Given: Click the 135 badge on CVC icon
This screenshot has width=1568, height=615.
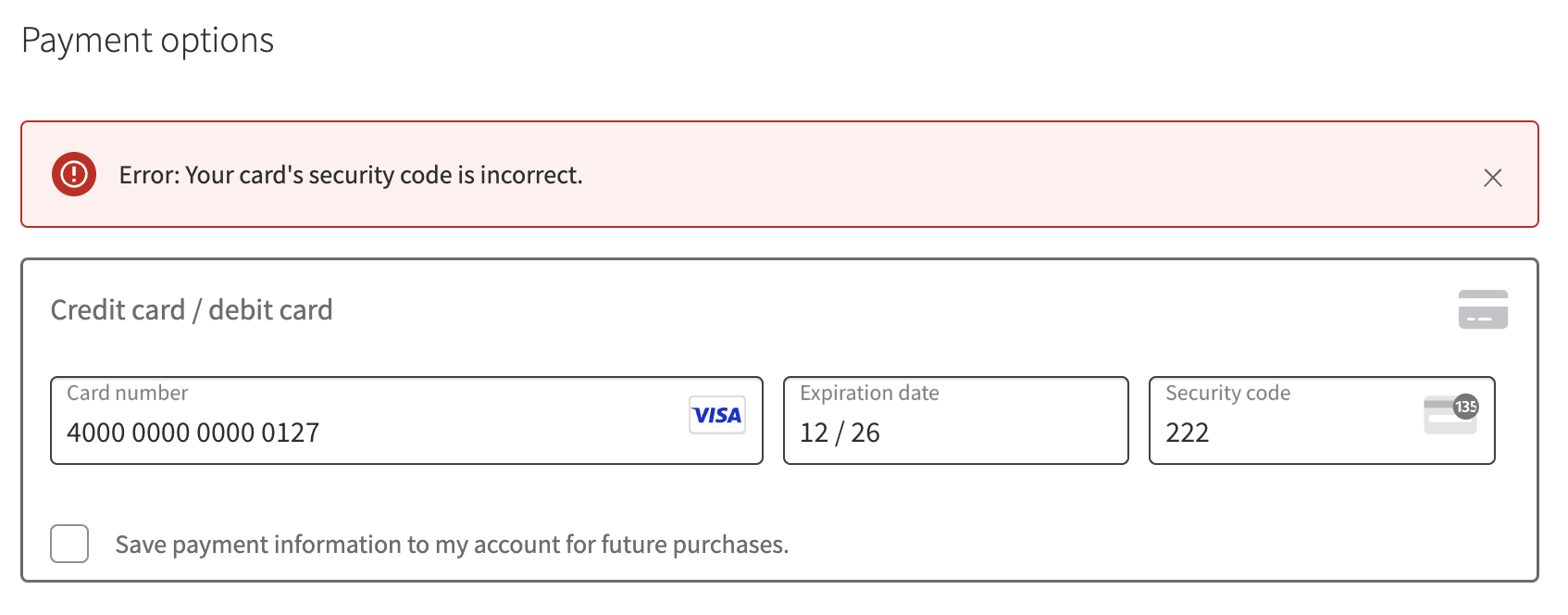Looking at the screenshot, I should pyautogui.click(x=1466, y=407).
